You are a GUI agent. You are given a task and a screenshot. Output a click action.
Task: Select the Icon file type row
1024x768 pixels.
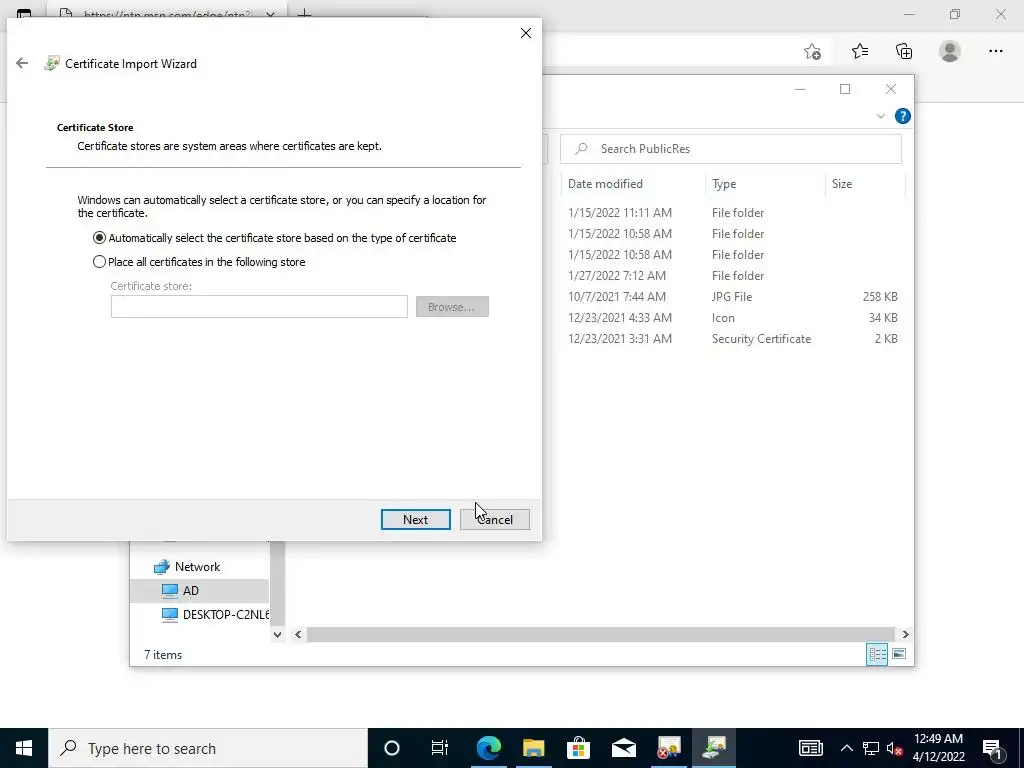click(x=733, y=318)
